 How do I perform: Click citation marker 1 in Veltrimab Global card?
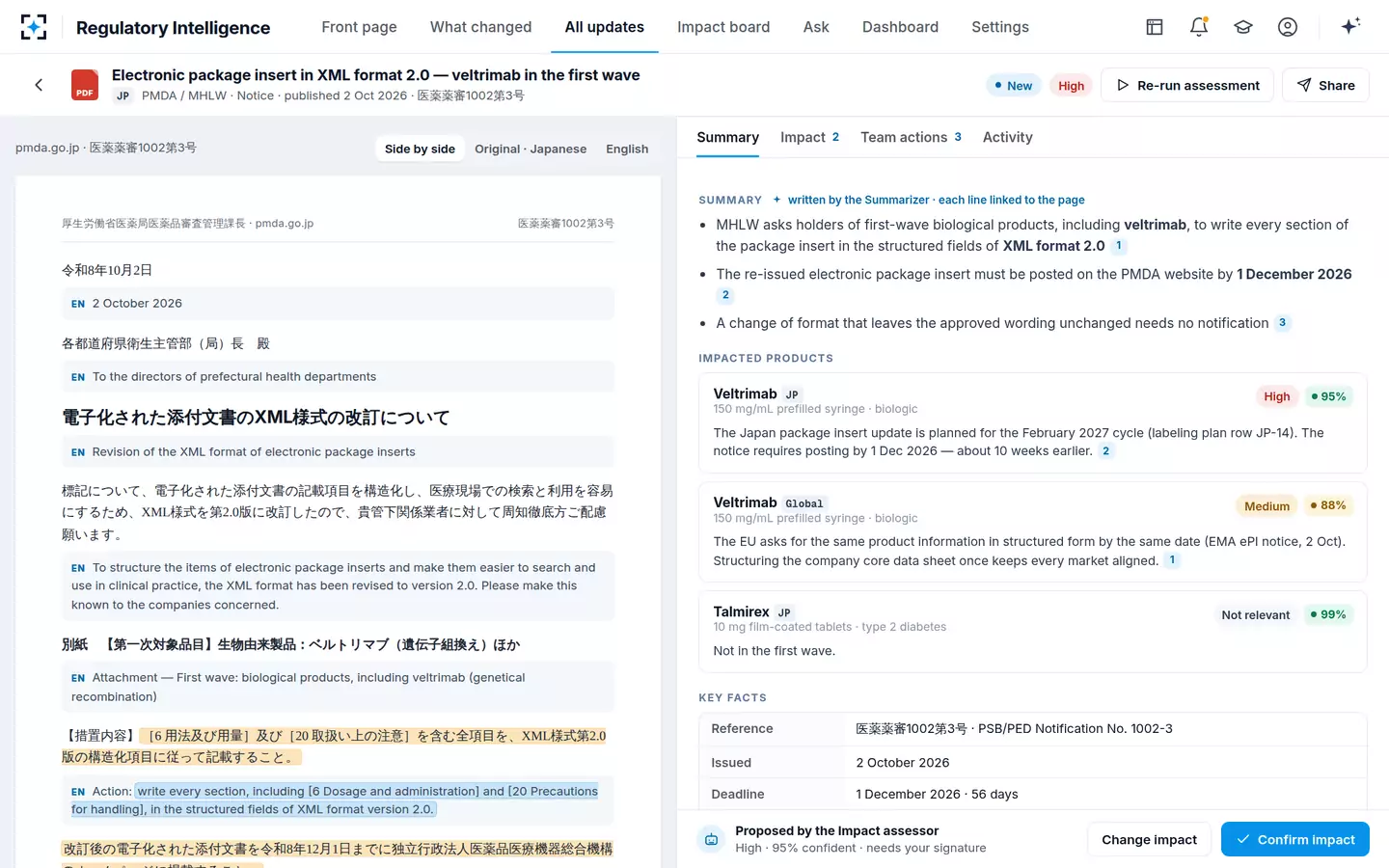[x=1172, y=560]
